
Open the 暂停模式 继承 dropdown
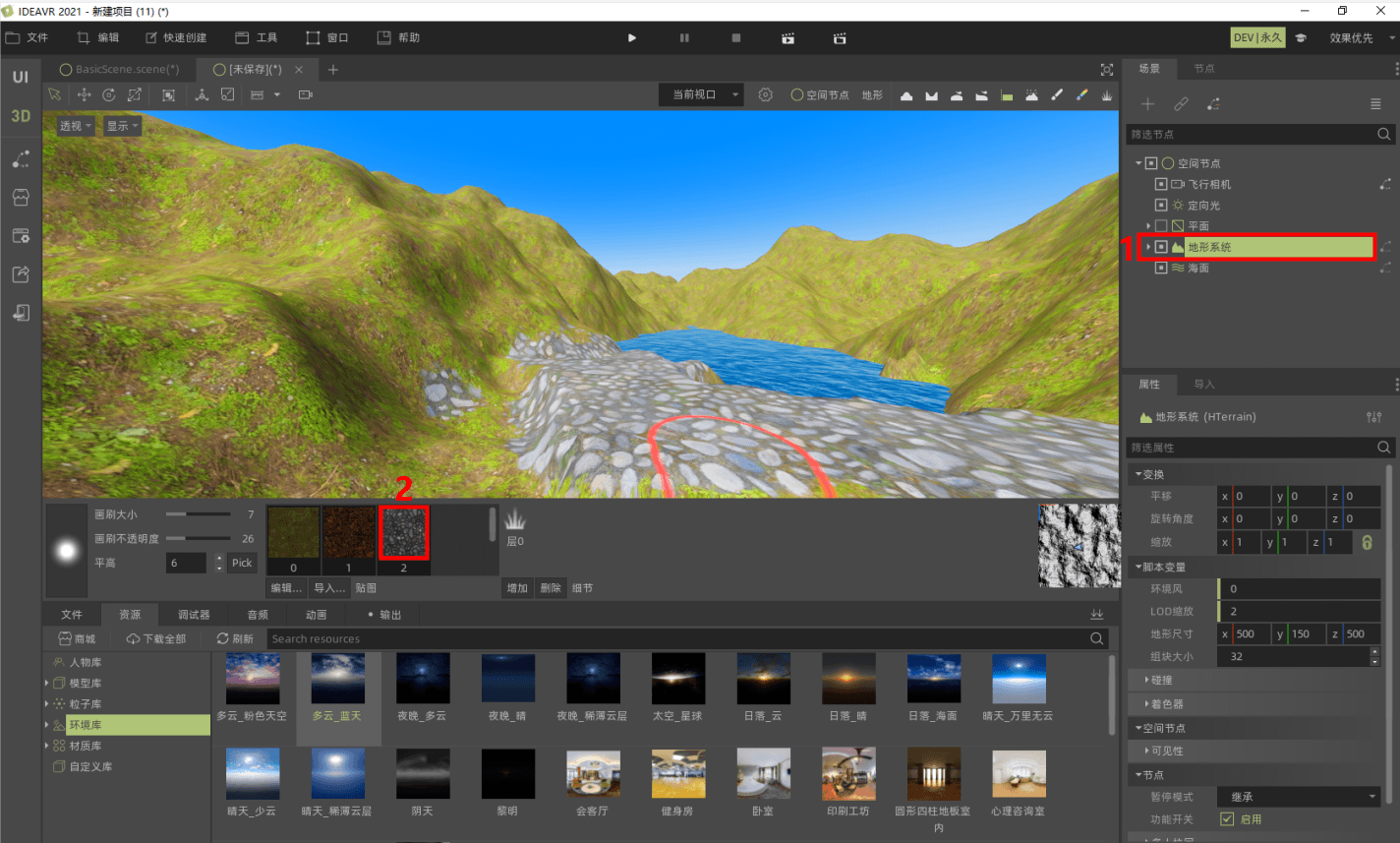pos(1299,797)
